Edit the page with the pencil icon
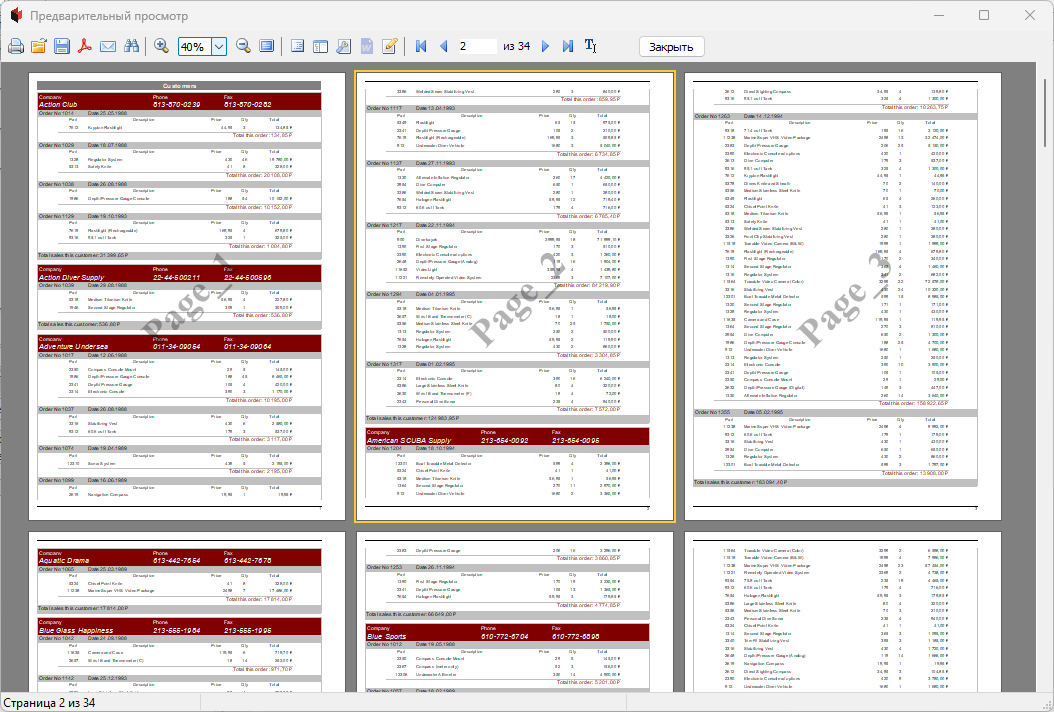This screenshot has width=1054, height=712. tap(390, 47)
